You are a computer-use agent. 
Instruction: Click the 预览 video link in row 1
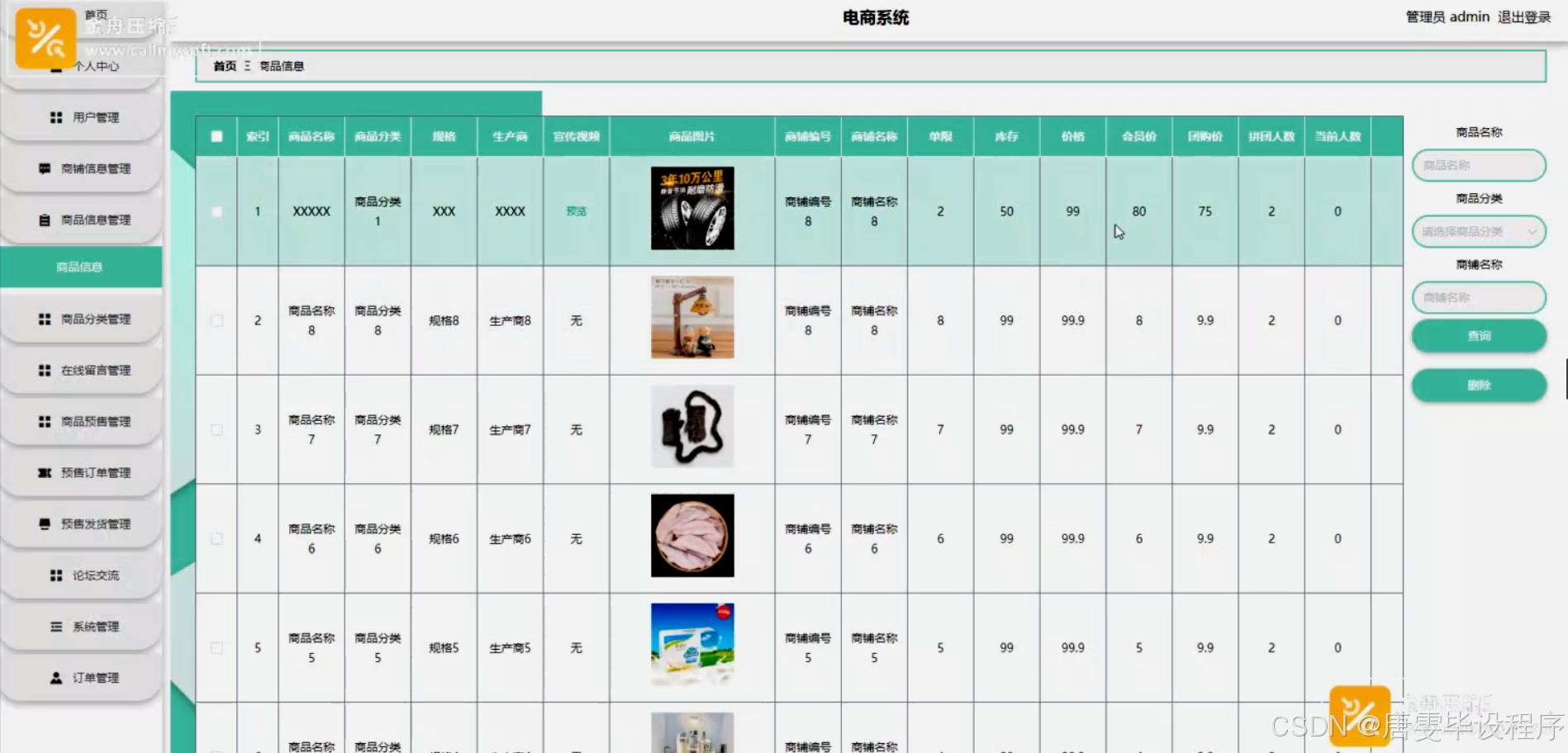(576, 211)
